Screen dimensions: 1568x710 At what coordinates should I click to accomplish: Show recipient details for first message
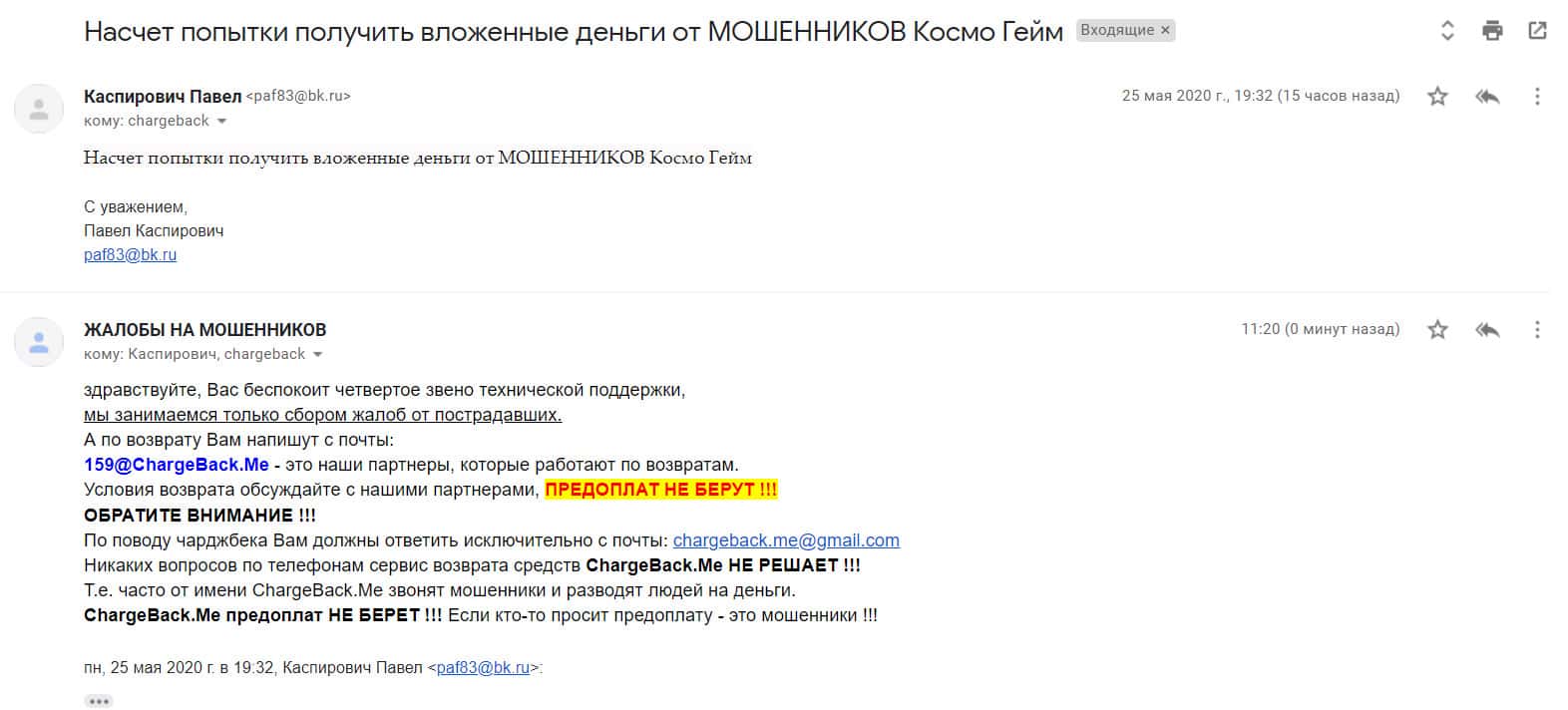tap(221, 122)
